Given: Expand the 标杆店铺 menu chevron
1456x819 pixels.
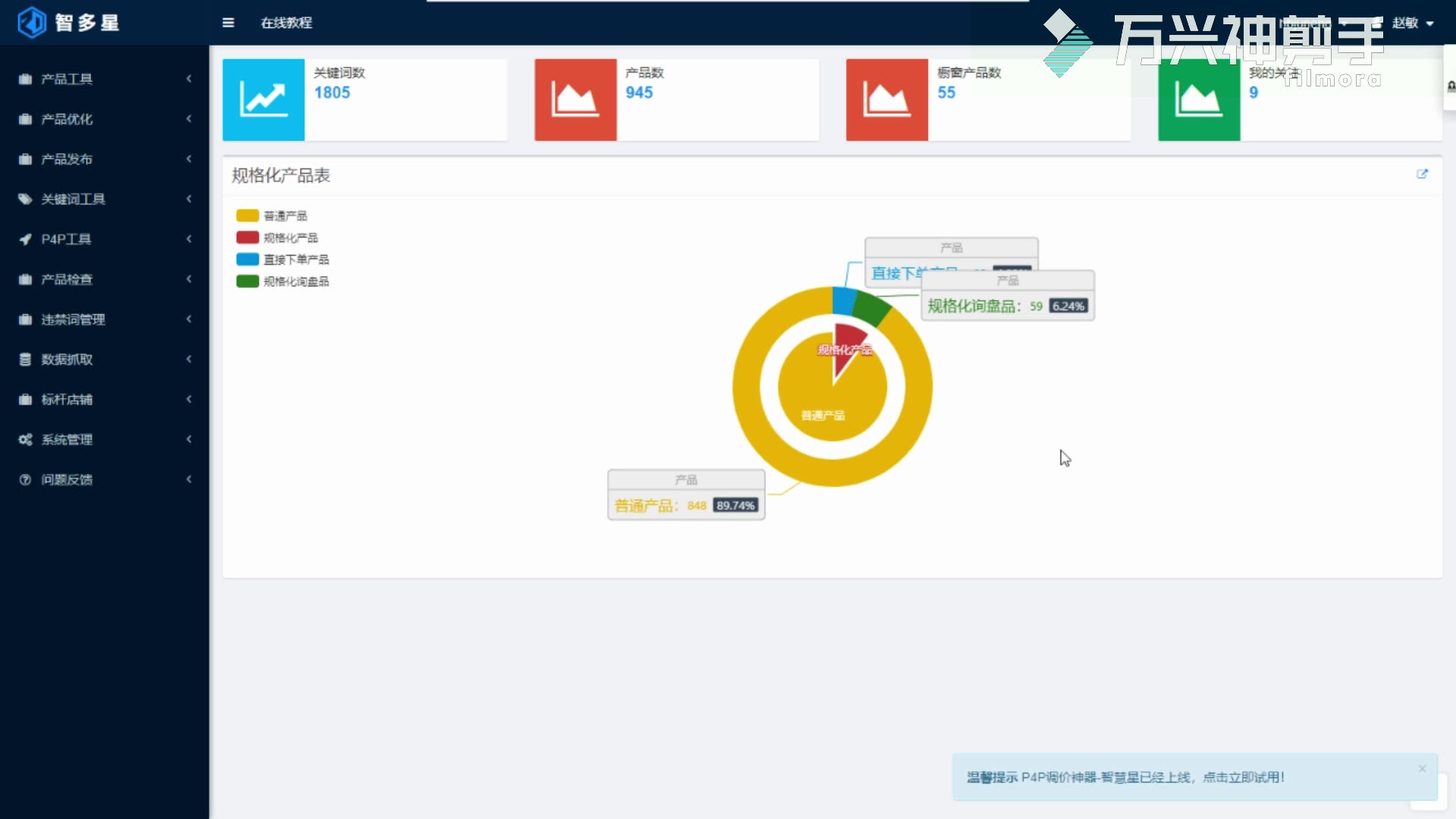Looking at the screenshot, I should [189, 400].
